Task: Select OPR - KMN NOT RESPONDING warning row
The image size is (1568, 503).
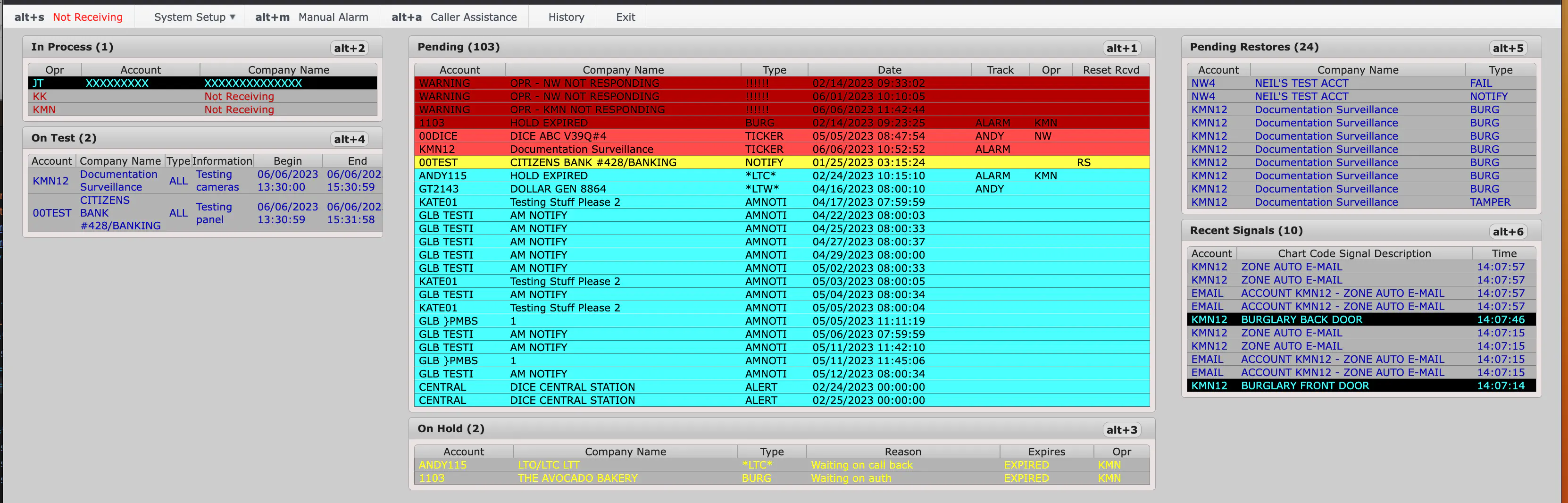Action: (782, 109)
